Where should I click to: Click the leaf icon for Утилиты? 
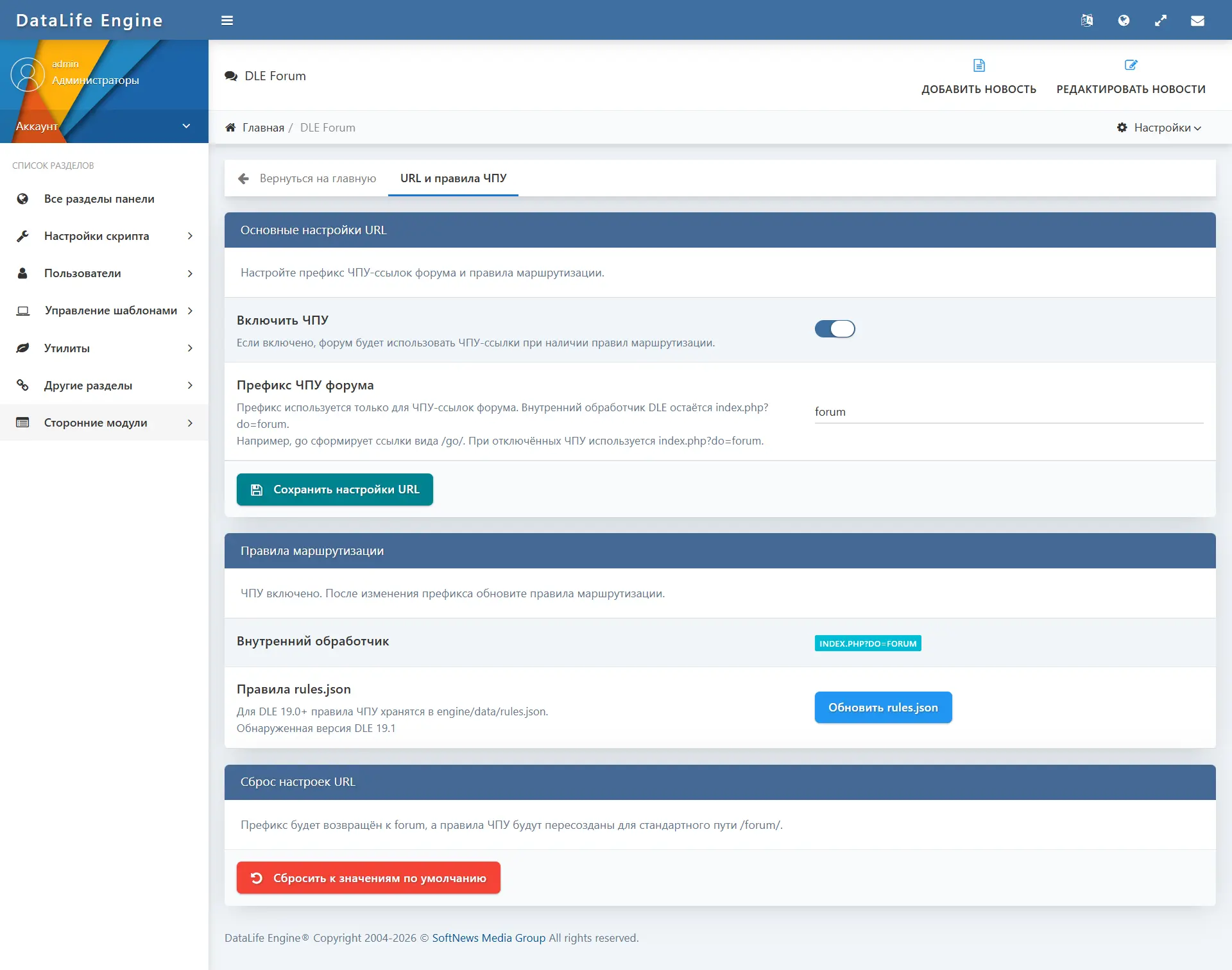[22, 348]
